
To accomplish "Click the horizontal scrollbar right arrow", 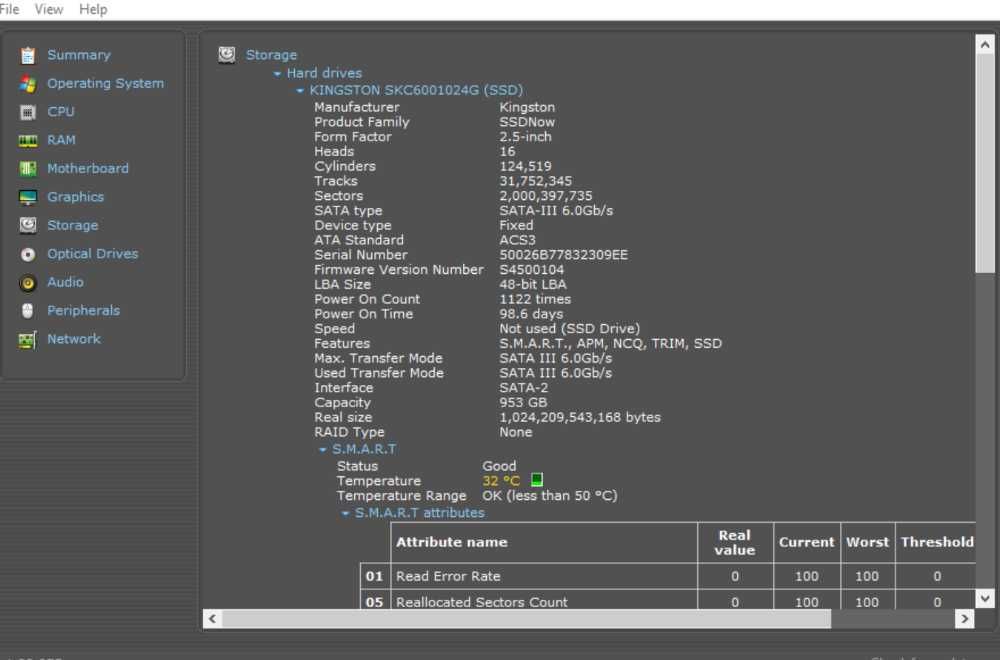I will (964, 619).
